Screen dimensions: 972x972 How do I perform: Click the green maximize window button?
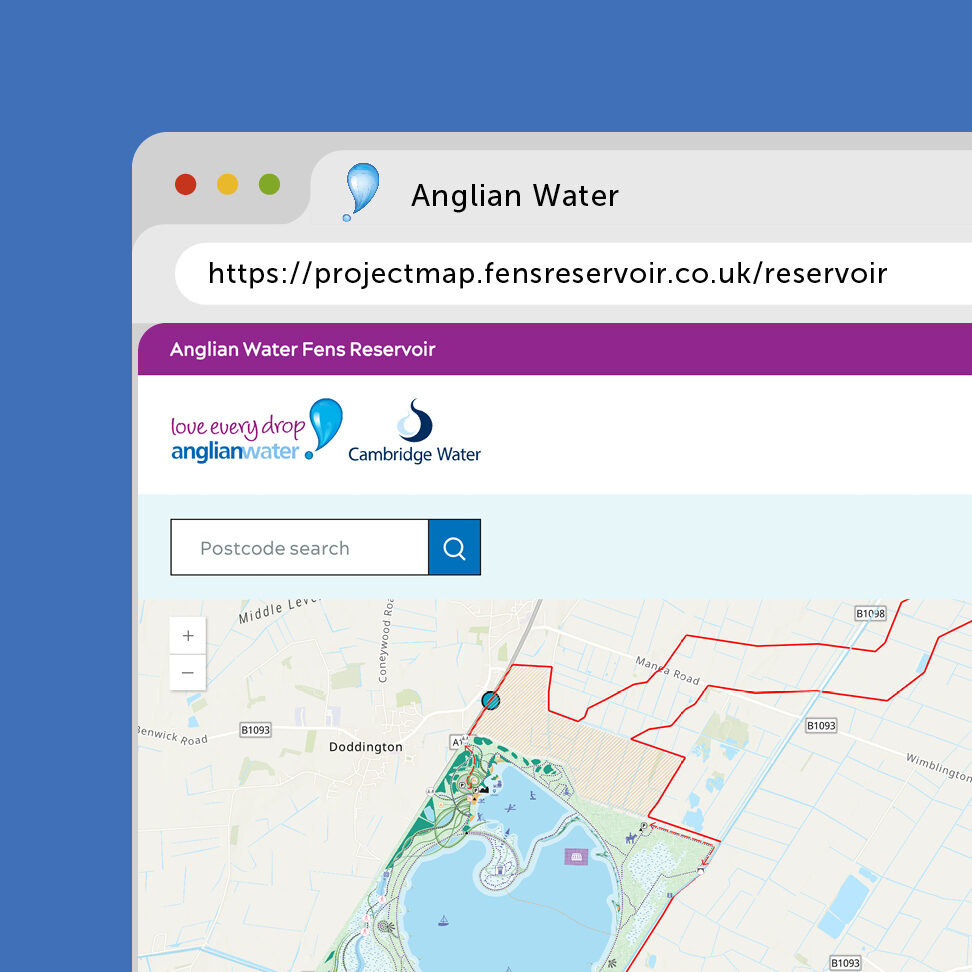coord(269,184)
